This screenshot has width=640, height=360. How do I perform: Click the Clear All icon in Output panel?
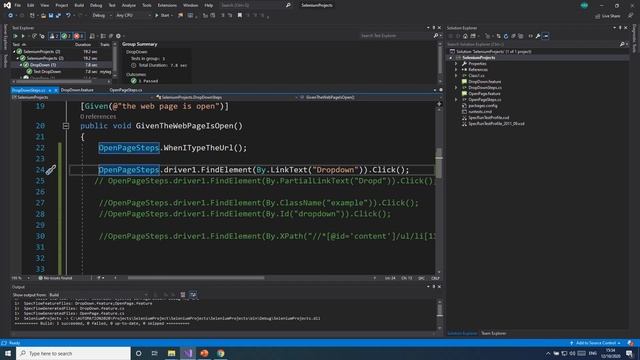183,295
